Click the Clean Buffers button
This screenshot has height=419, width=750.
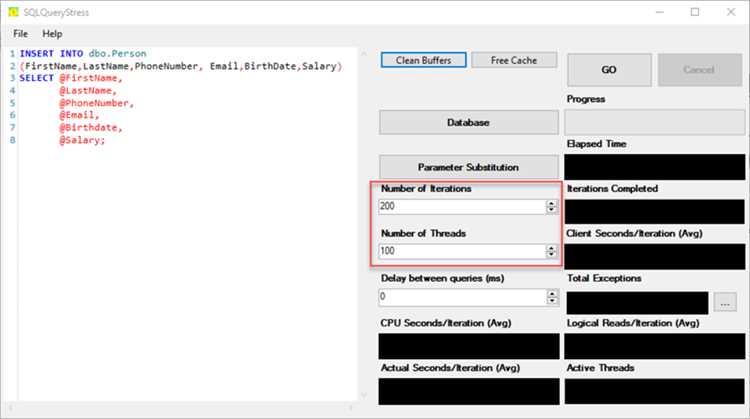pos(423,60)
